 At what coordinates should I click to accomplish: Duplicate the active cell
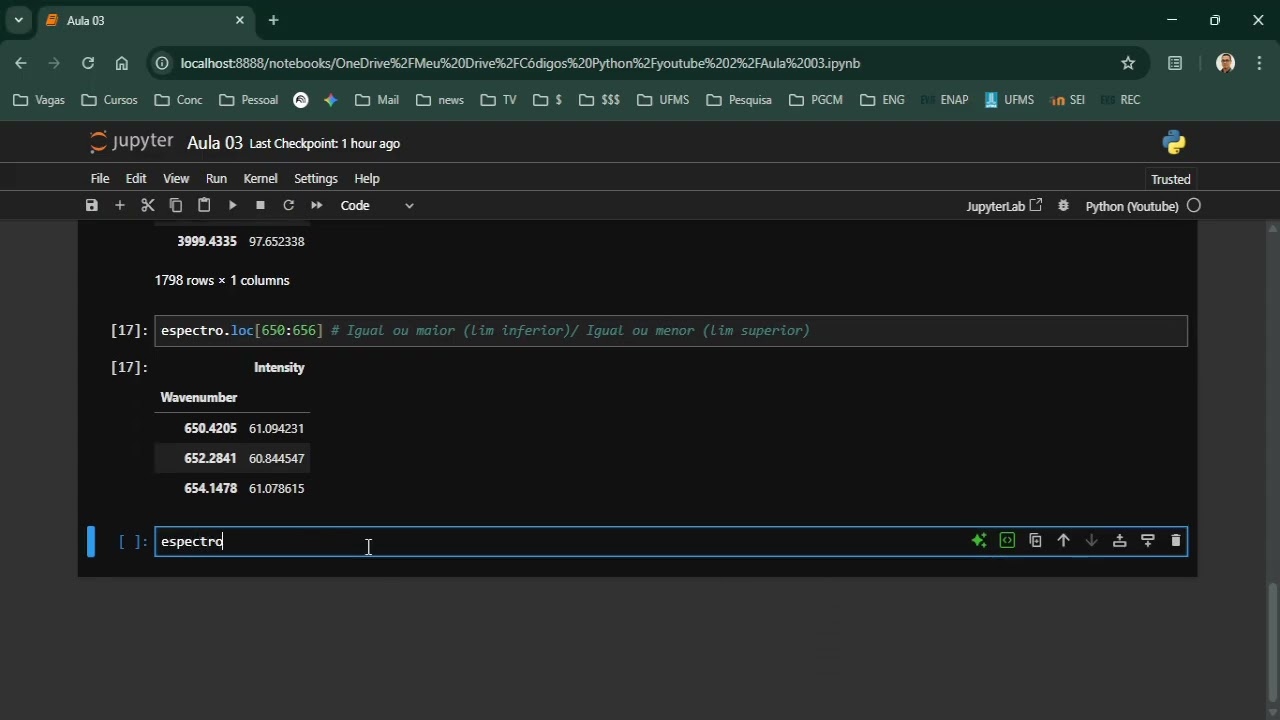1035,541
